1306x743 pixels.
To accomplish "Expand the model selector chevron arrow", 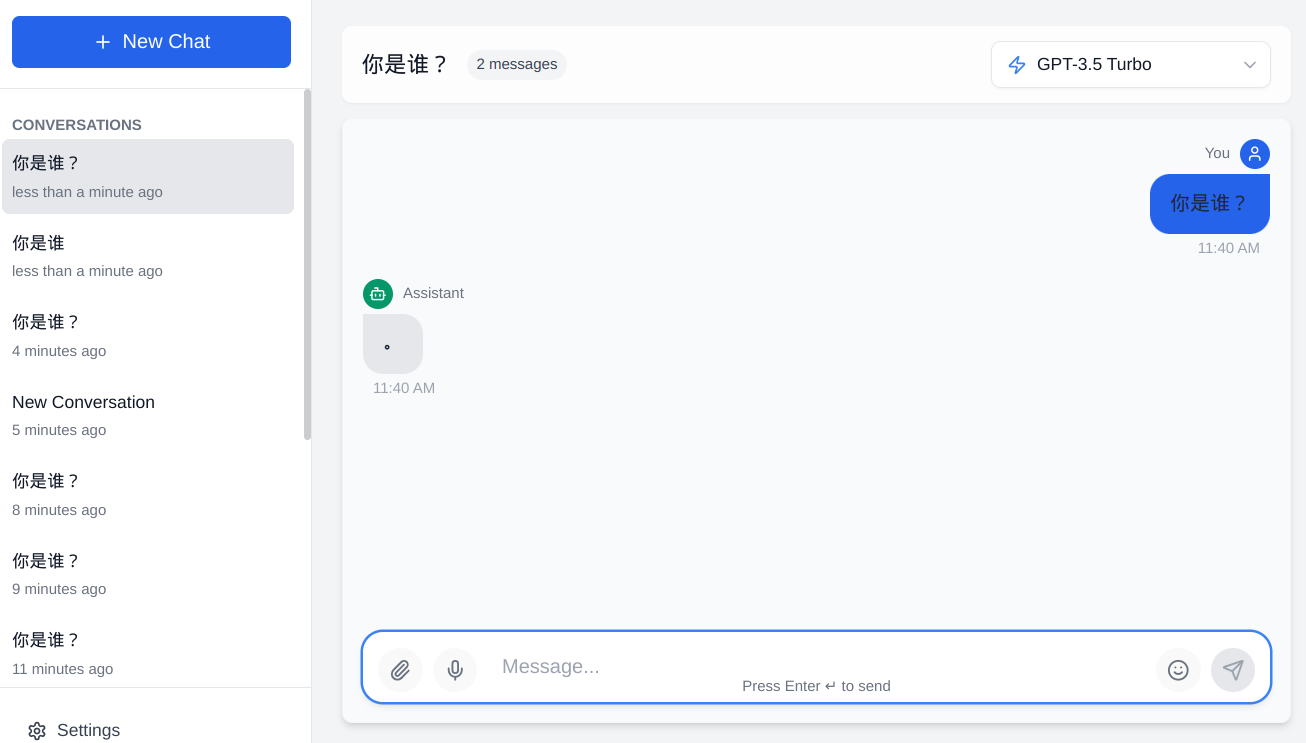I will coord(1250,65).
